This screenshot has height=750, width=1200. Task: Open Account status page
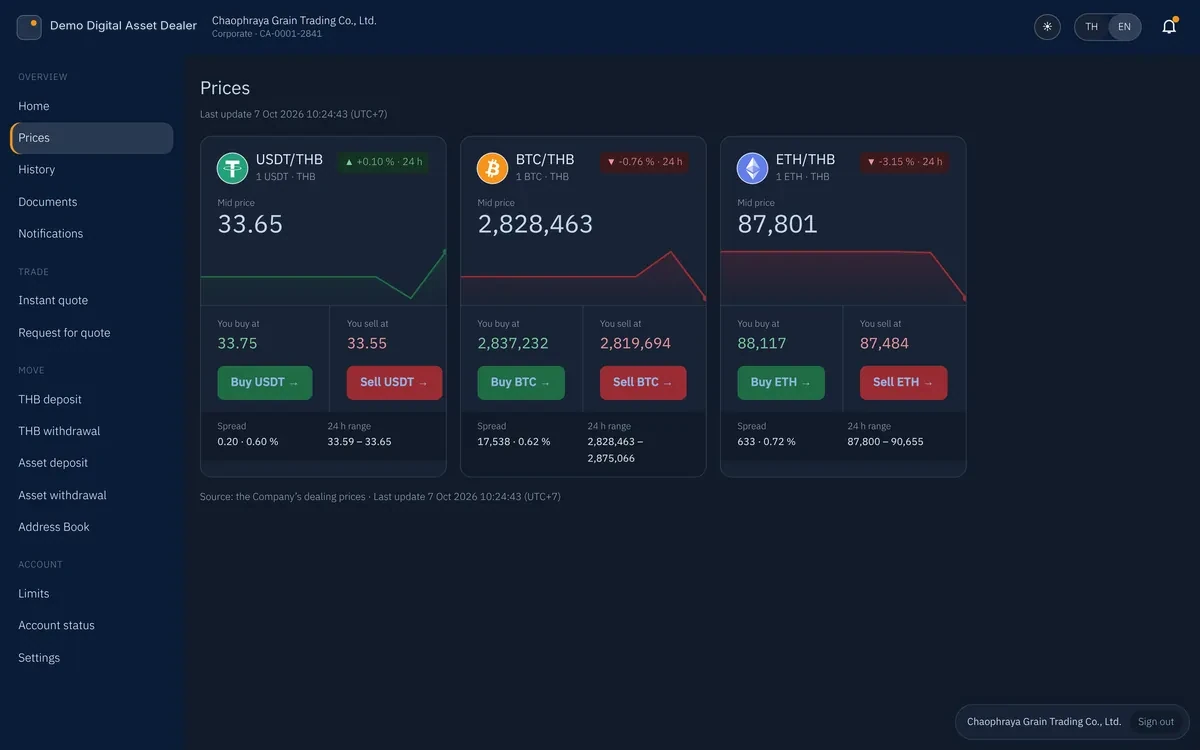tap(92, 626)
